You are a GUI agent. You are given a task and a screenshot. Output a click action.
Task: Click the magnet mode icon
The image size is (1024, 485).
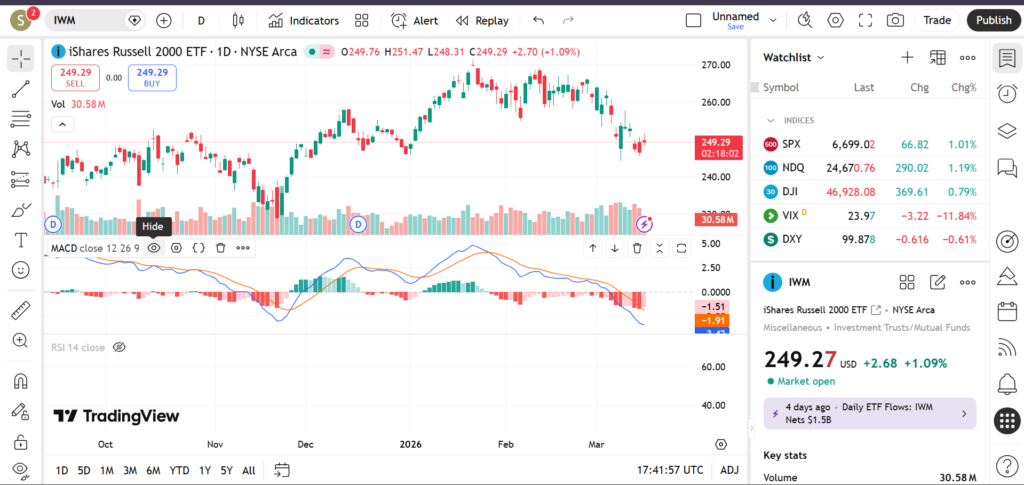click(x=20, y=381)
